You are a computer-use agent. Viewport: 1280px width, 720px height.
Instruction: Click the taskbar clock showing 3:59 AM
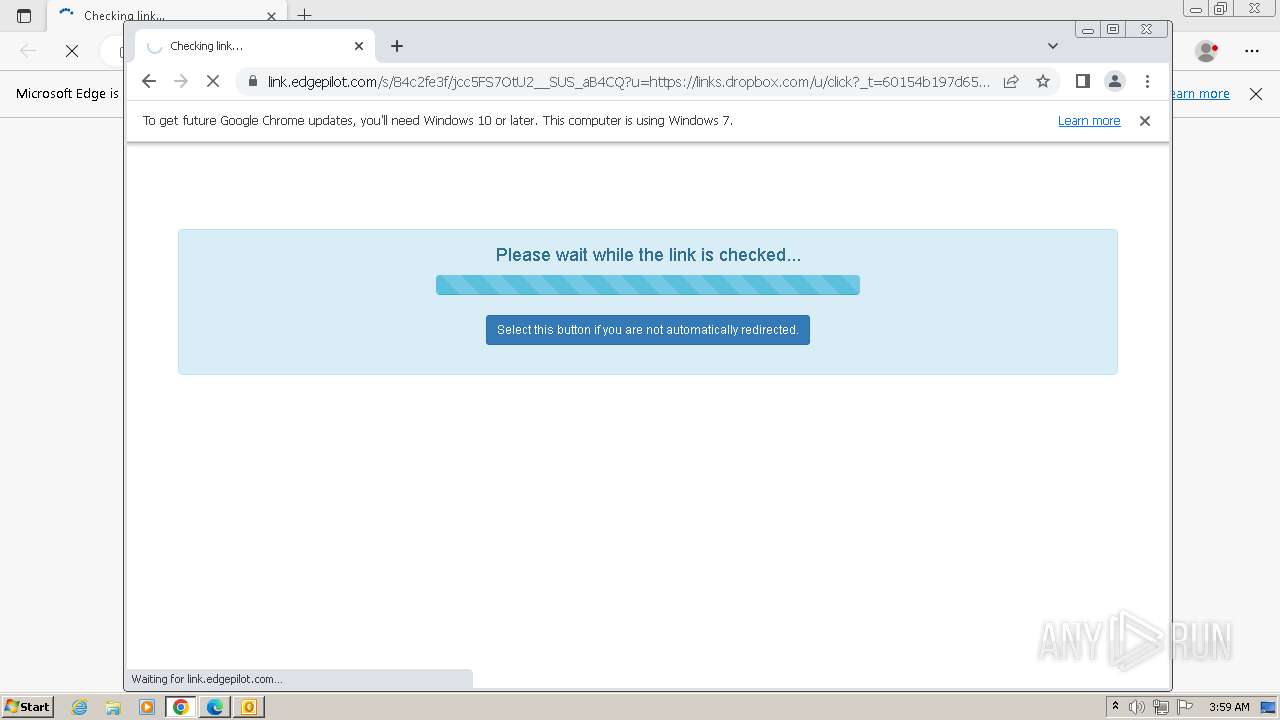(x=1229, y=707)
